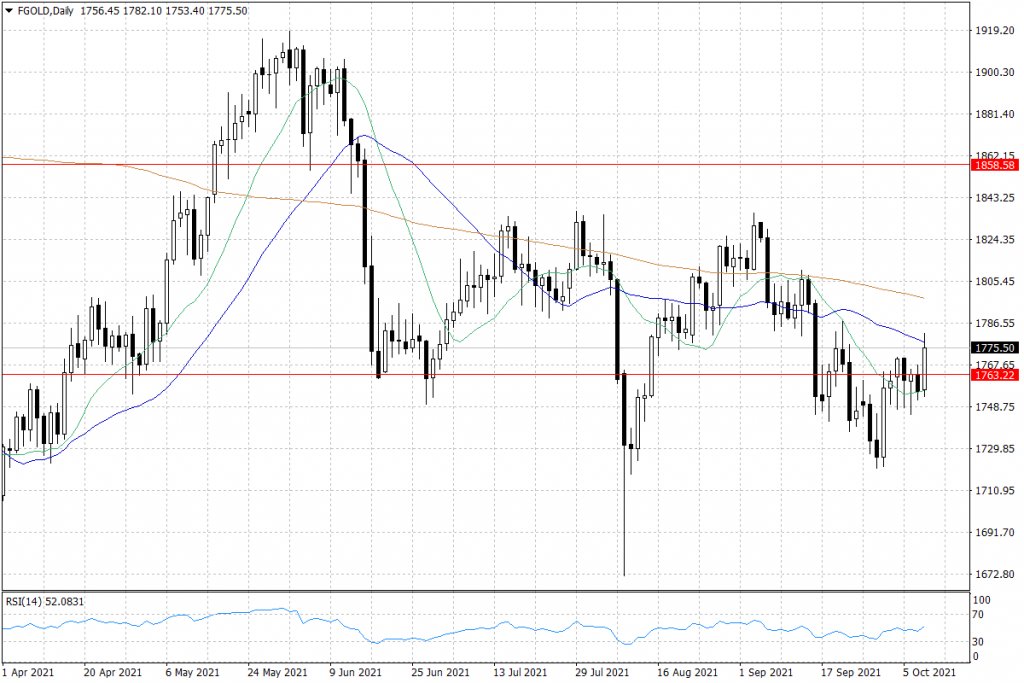Click the 1691.70 price axis label
The width and height of the screenshot is (1024, 683).
(995, 532)
